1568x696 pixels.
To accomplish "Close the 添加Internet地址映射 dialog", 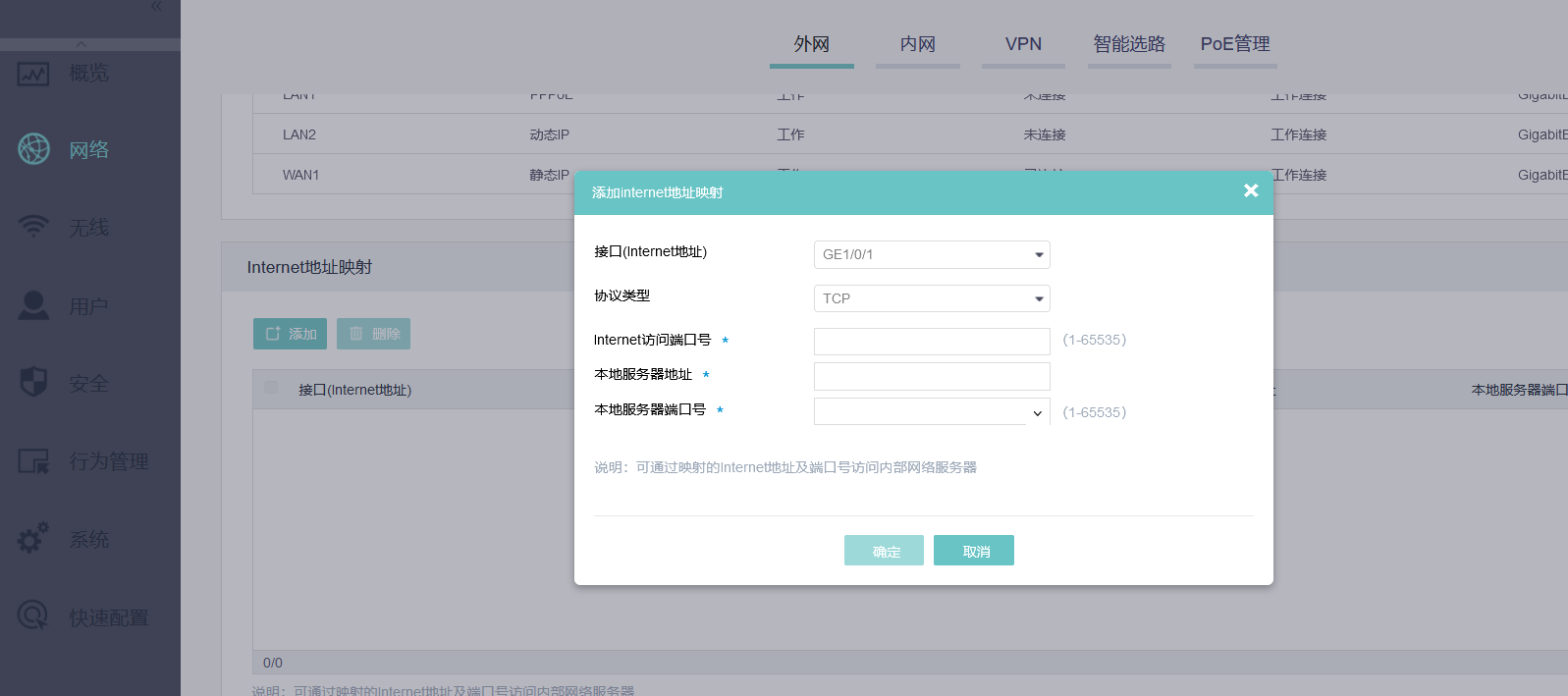I will coord(1250,190).
